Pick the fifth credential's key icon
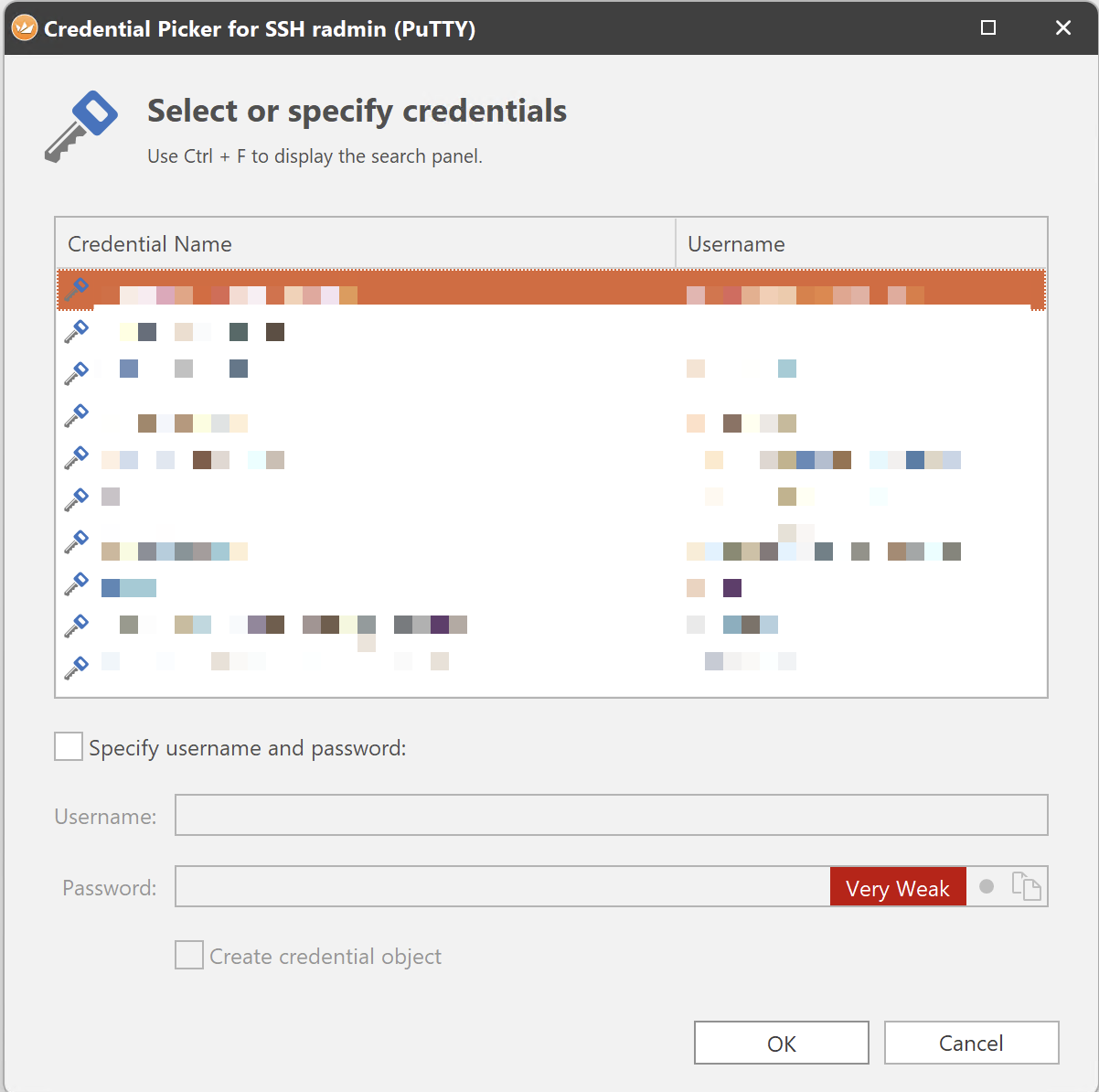This screenshot has width=1099, height=1092. click(x=77, y=456)
